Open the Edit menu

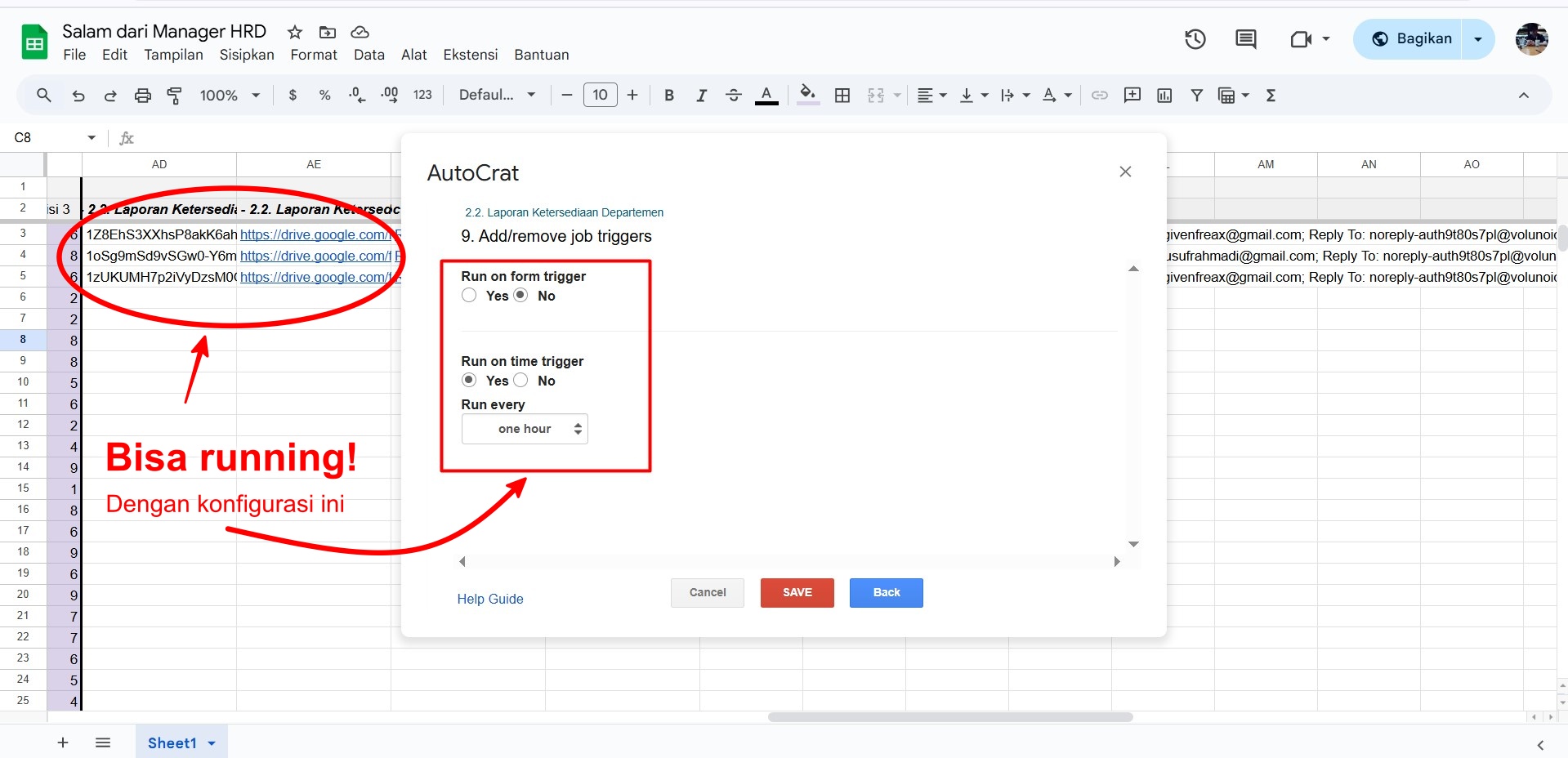[114, 55]
